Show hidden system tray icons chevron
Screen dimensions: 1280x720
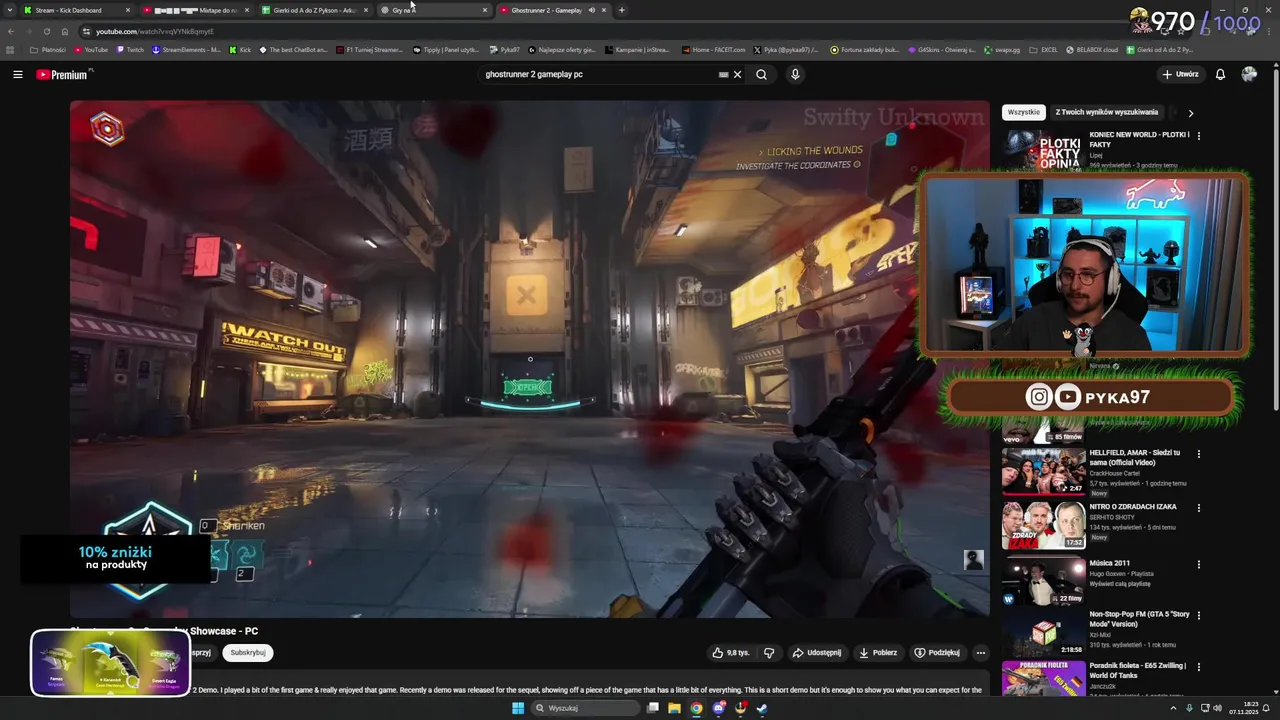pyautogui.click(x=1173, y=708)
